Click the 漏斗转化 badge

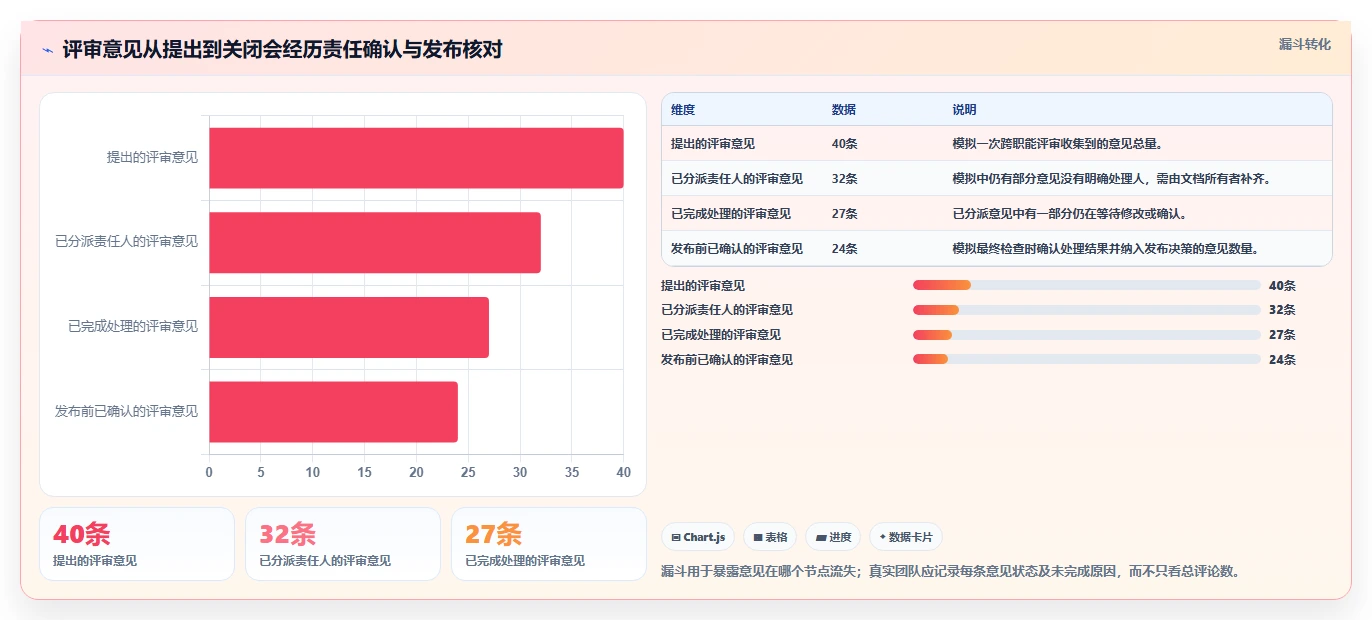coord(1304,44)
